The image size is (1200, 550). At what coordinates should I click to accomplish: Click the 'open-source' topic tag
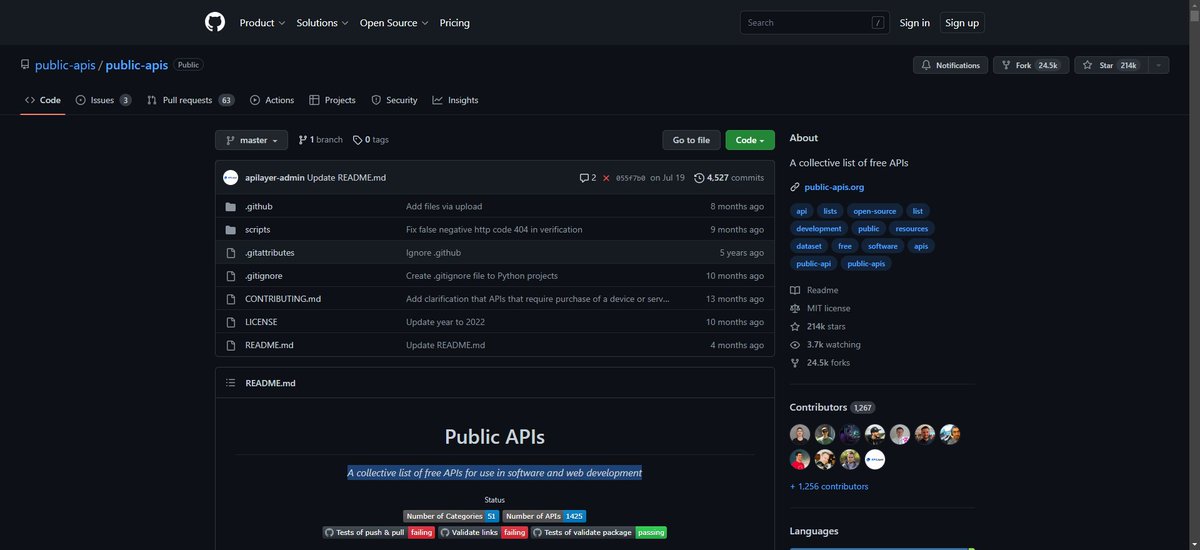[874, 211]
